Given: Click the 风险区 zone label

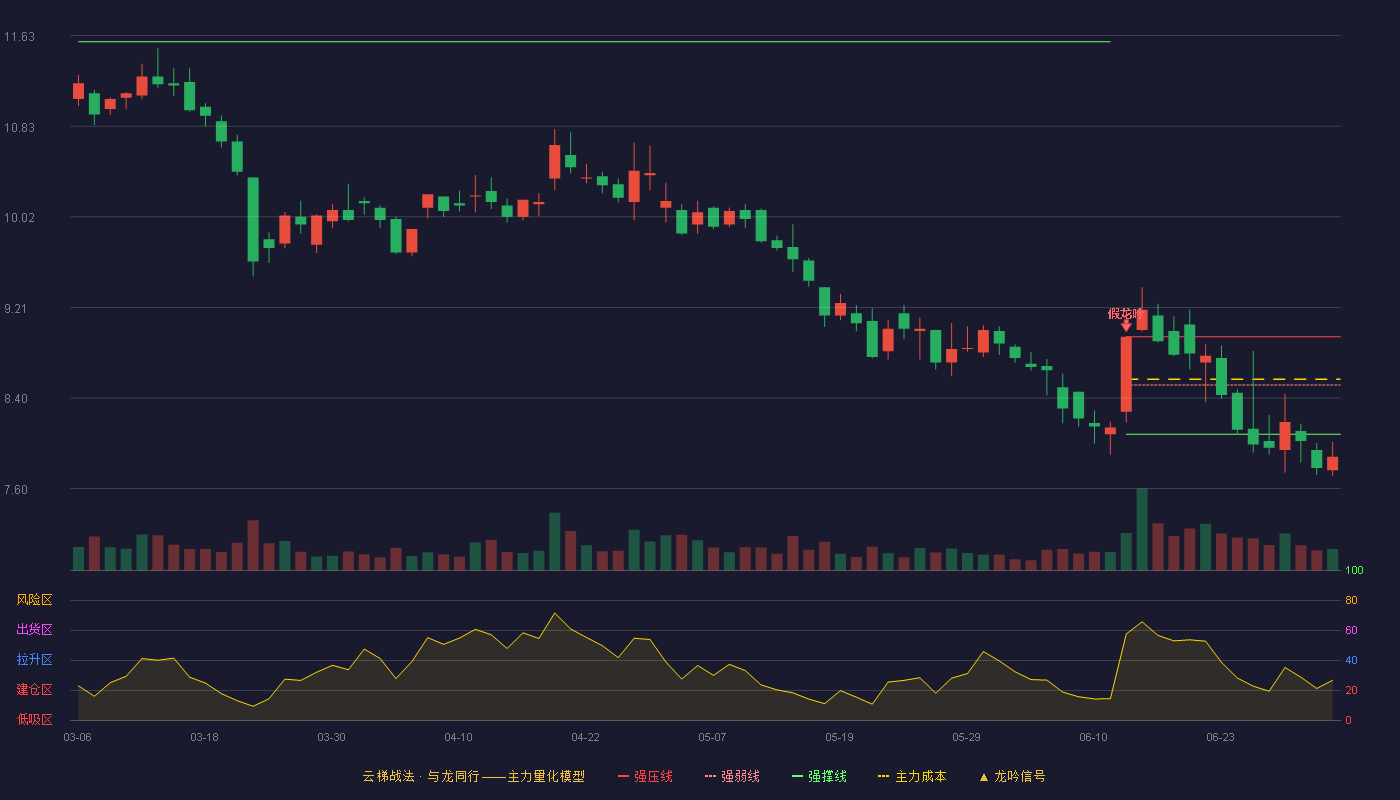Looking at the screenshot, I should [34, 600].
